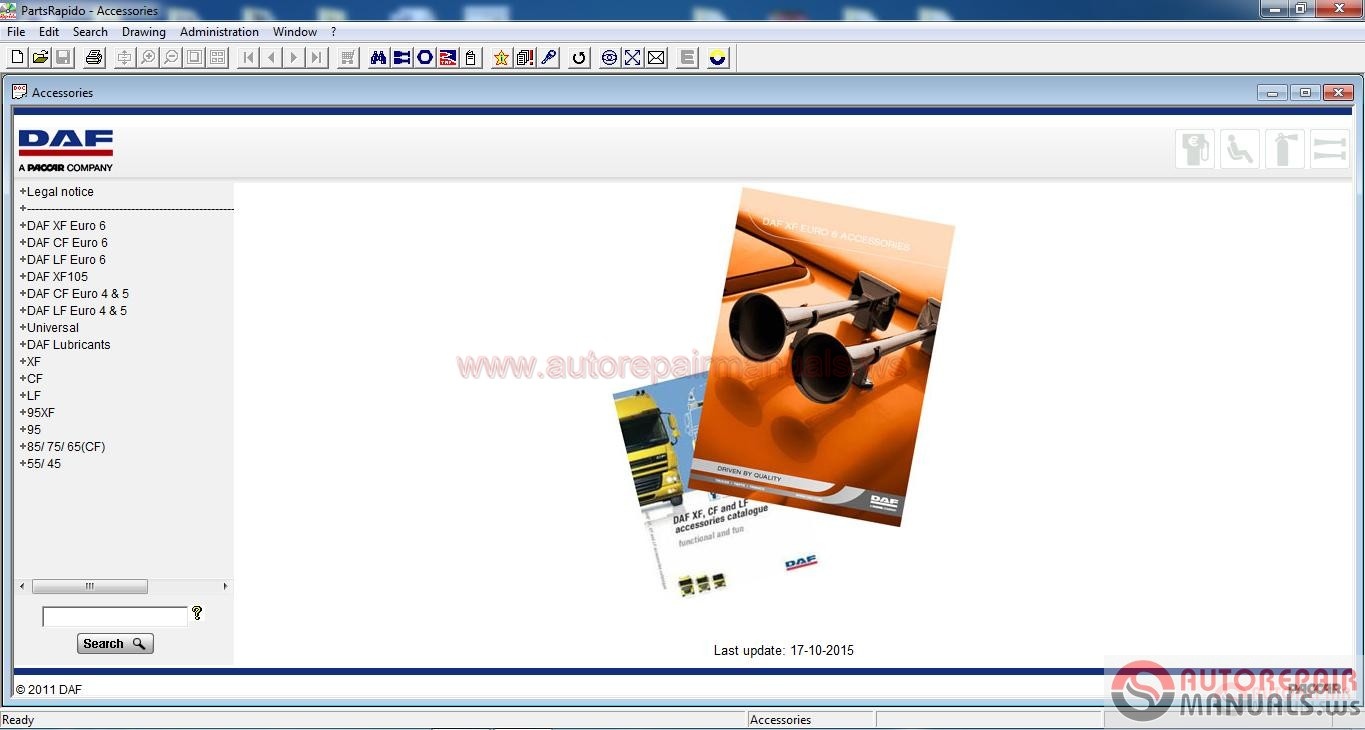This screenshot has width=1365, height=730.
Task: Zoom out with the magnifier minus icon
Action: [x=171, y=58]
